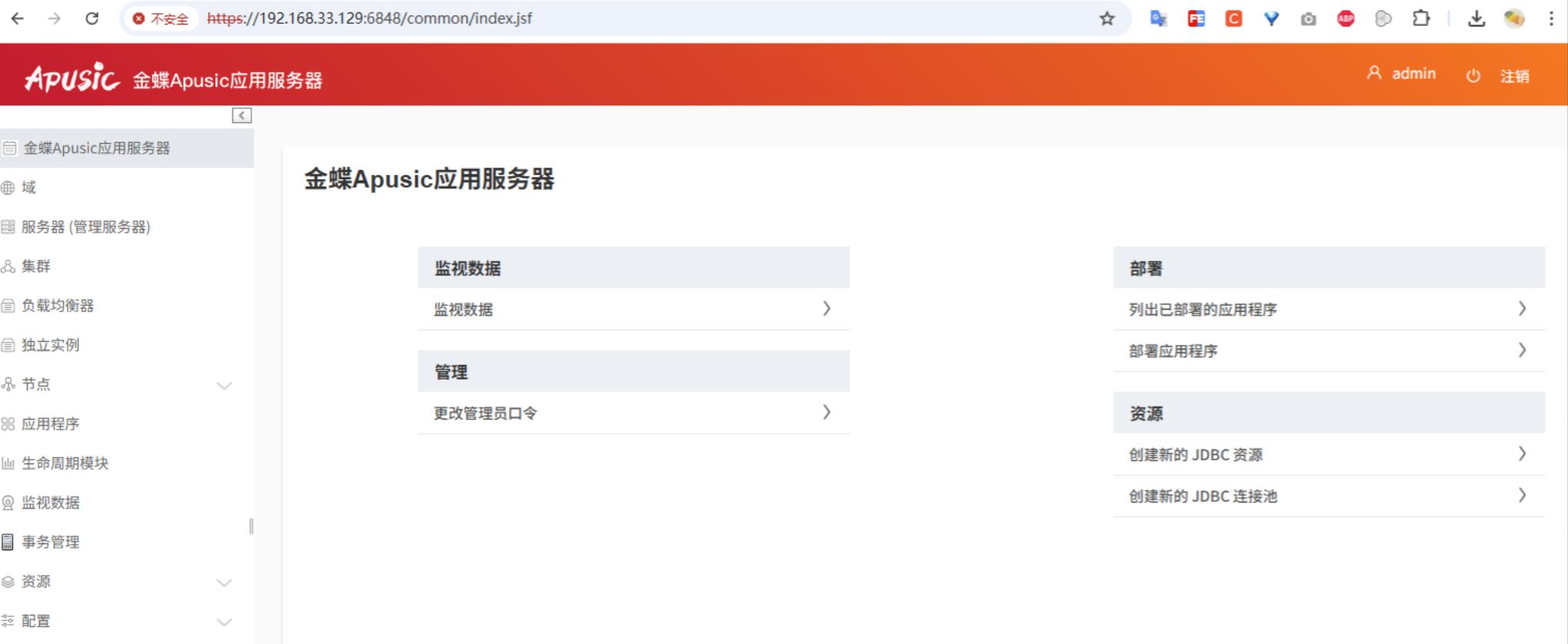Click the AdBlock Plus extension icon
This screenshot has width=1568, height=644.
coord(1346,18)
